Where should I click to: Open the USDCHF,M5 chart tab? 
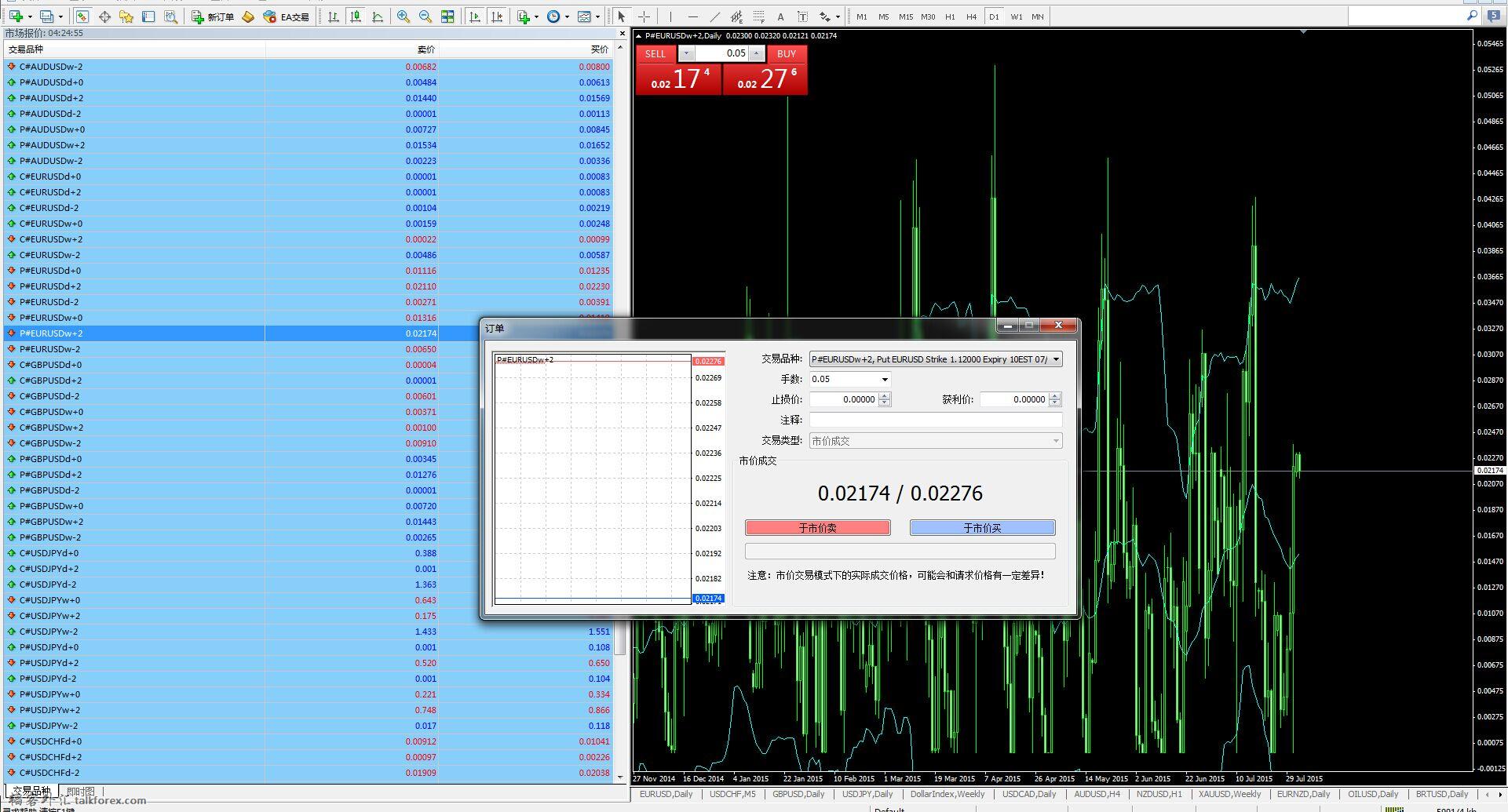pyautogui.click(x=732, y=794)
